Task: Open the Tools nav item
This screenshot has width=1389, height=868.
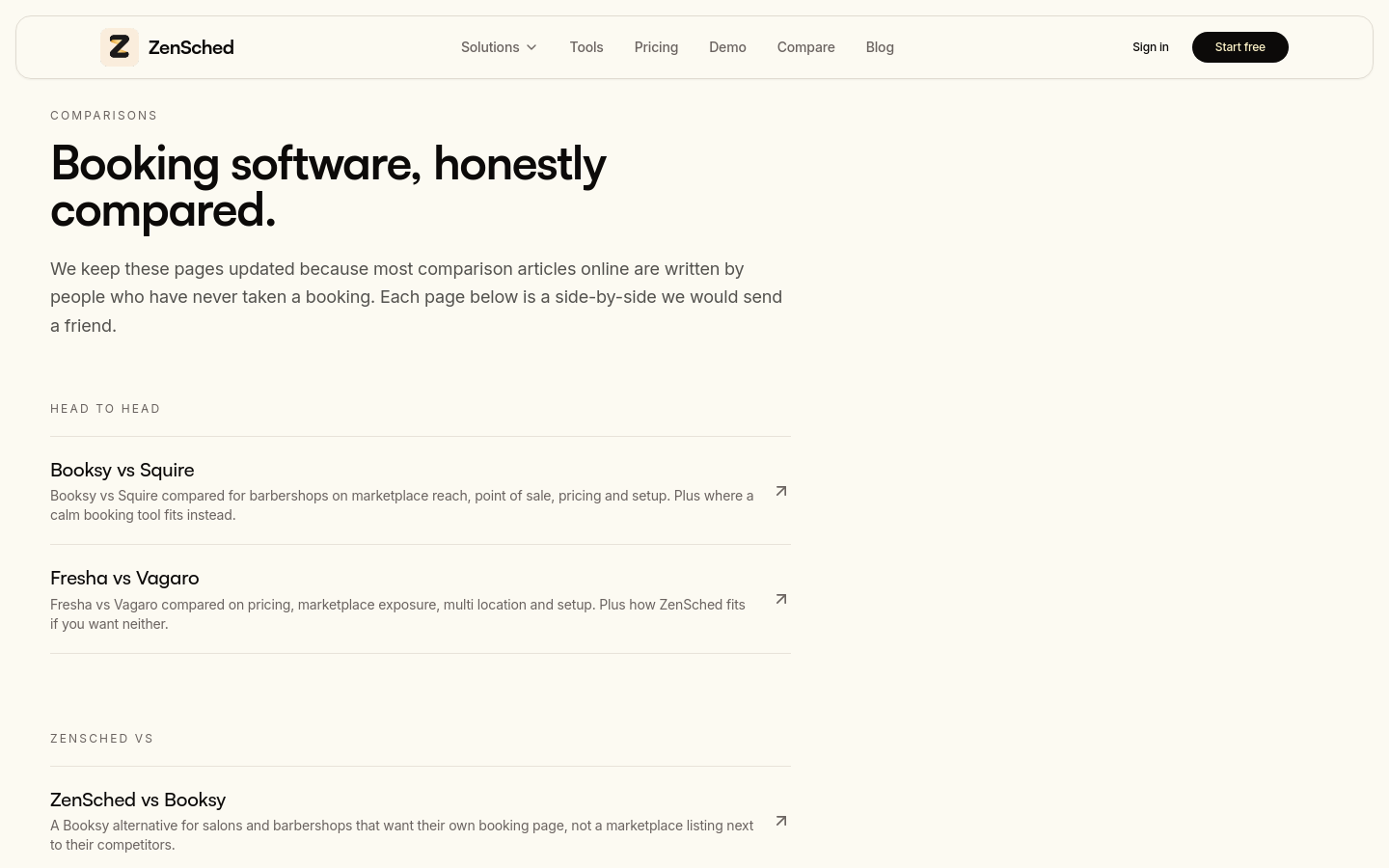Action: click(586, 47)
